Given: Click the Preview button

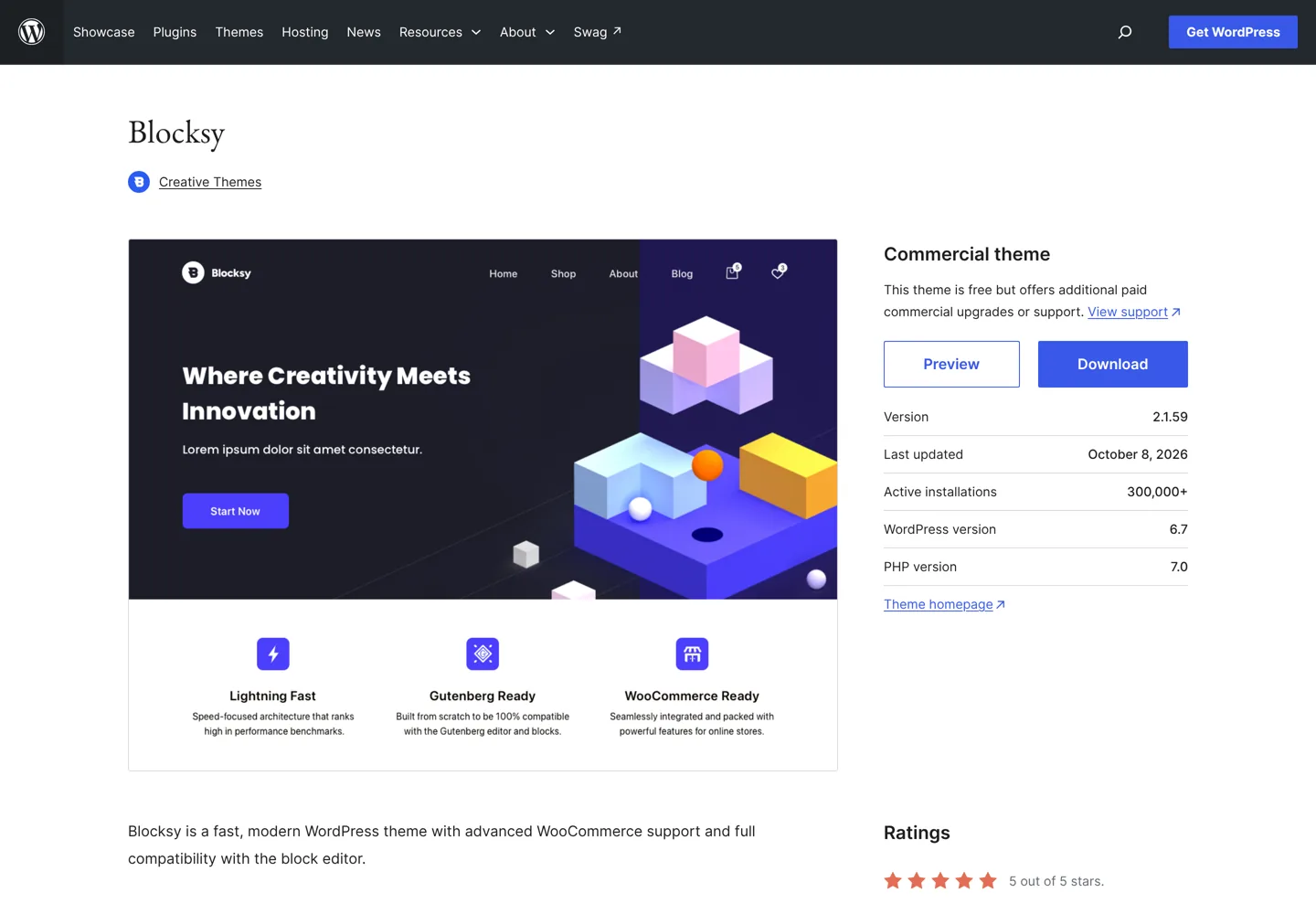Looking at the screenshot, I should coord(951,364).
